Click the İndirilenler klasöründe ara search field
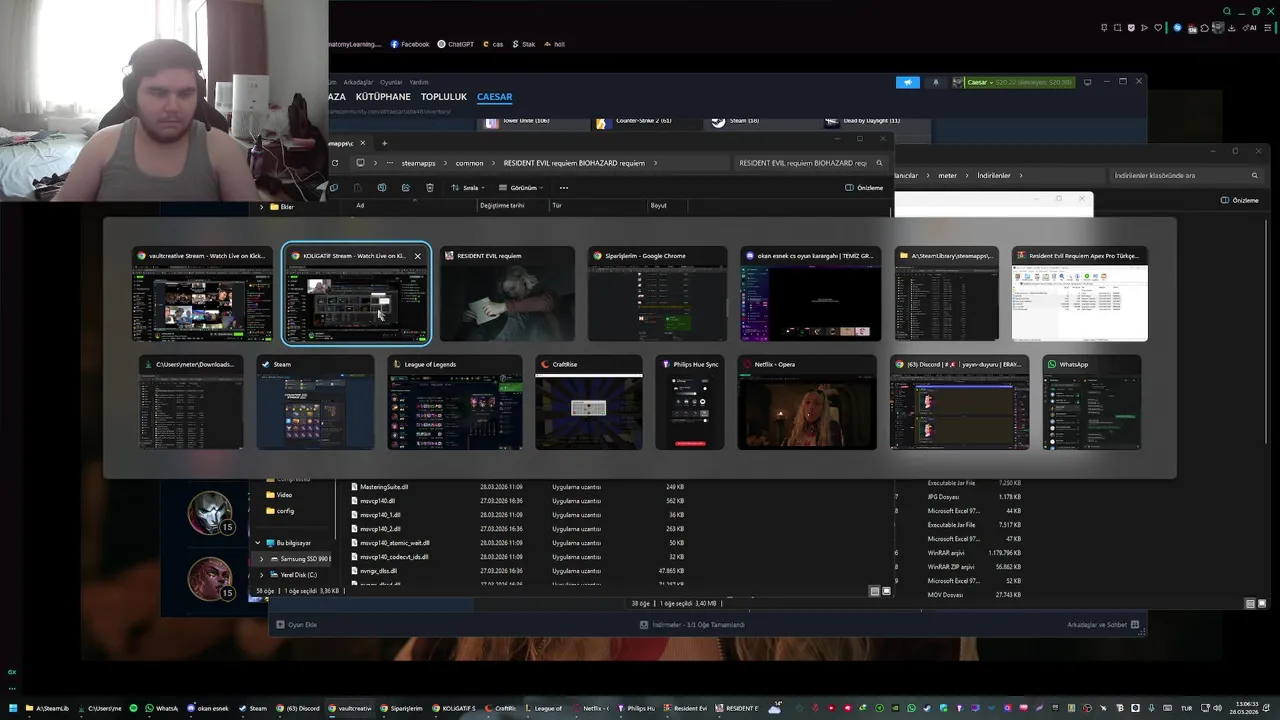Screen dimensions: 1280x720 1185,175
